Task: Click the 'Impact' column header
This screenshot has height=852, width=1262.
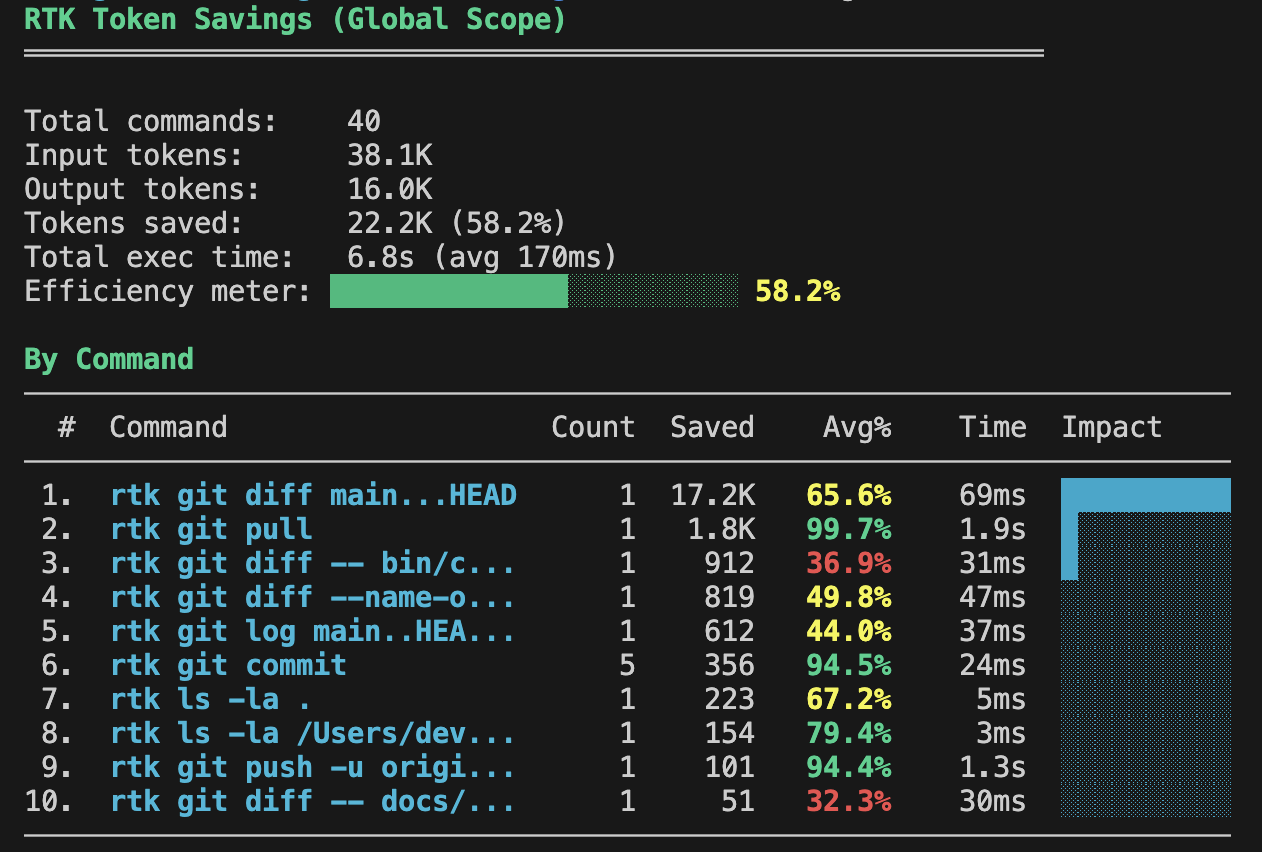Action: tap(1112, 427)
